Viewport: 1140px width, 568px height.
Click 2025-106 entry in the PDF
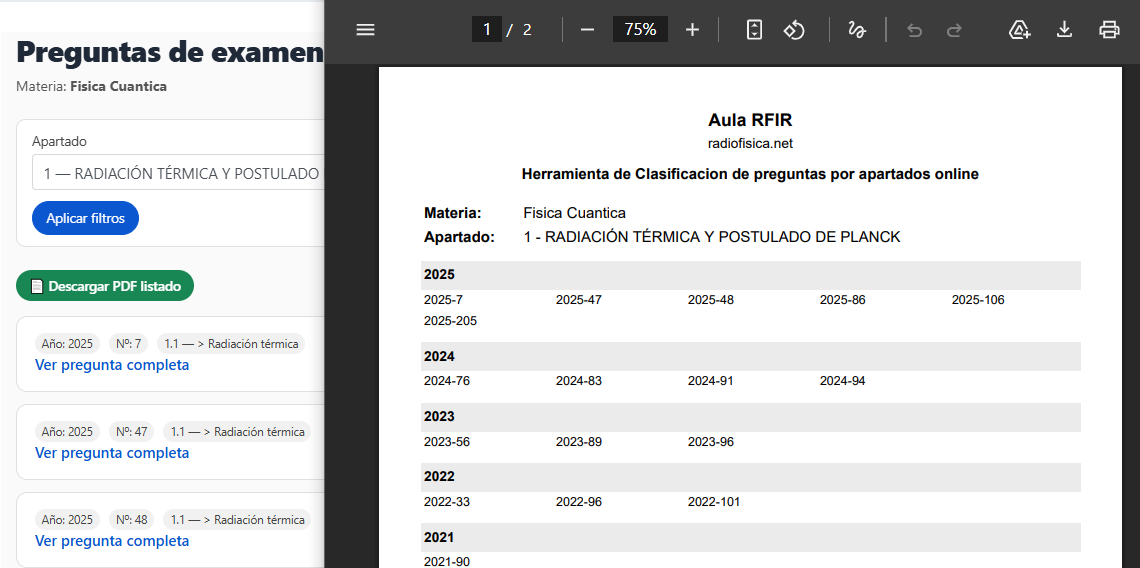tap(978, 300)
